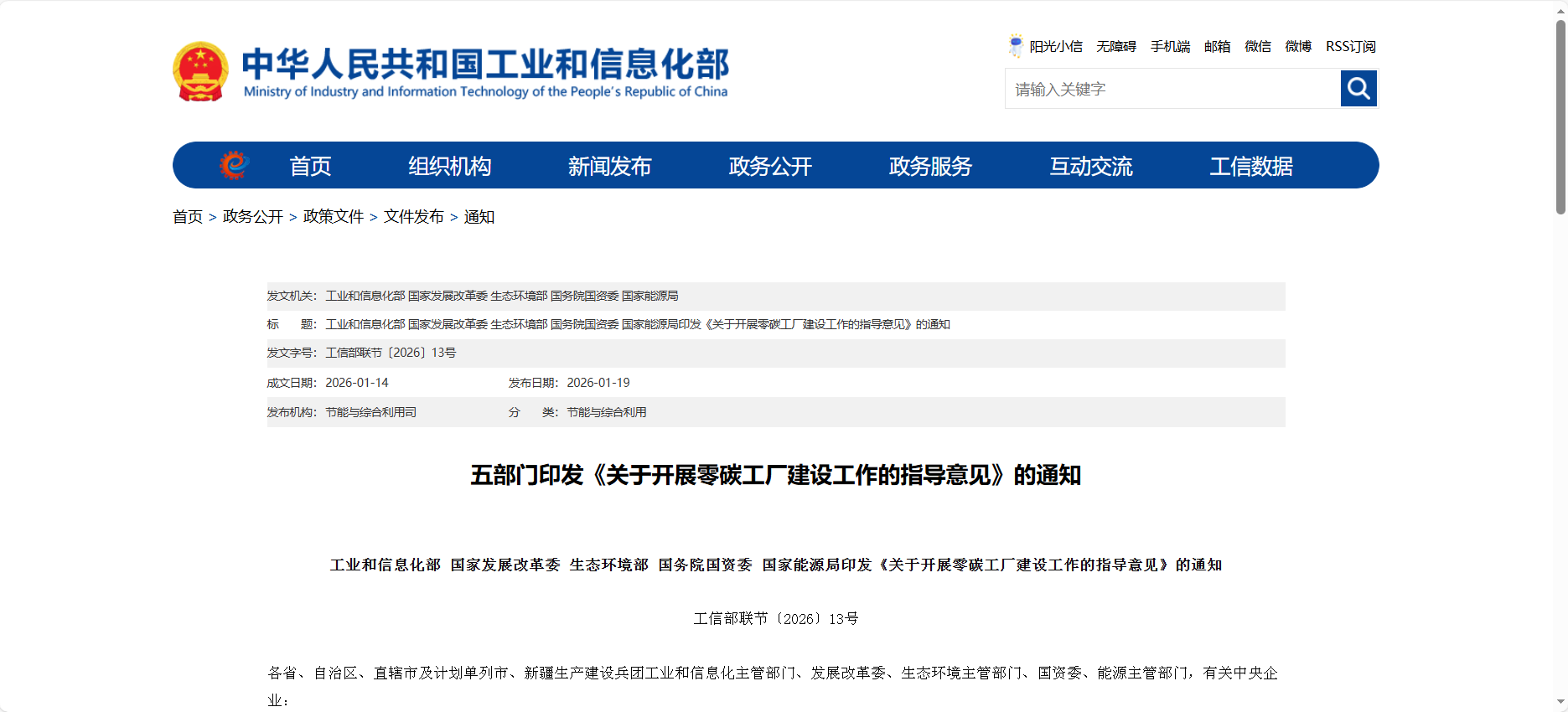Click 政策文件 in the breadcrumb trail

[334, 217]
